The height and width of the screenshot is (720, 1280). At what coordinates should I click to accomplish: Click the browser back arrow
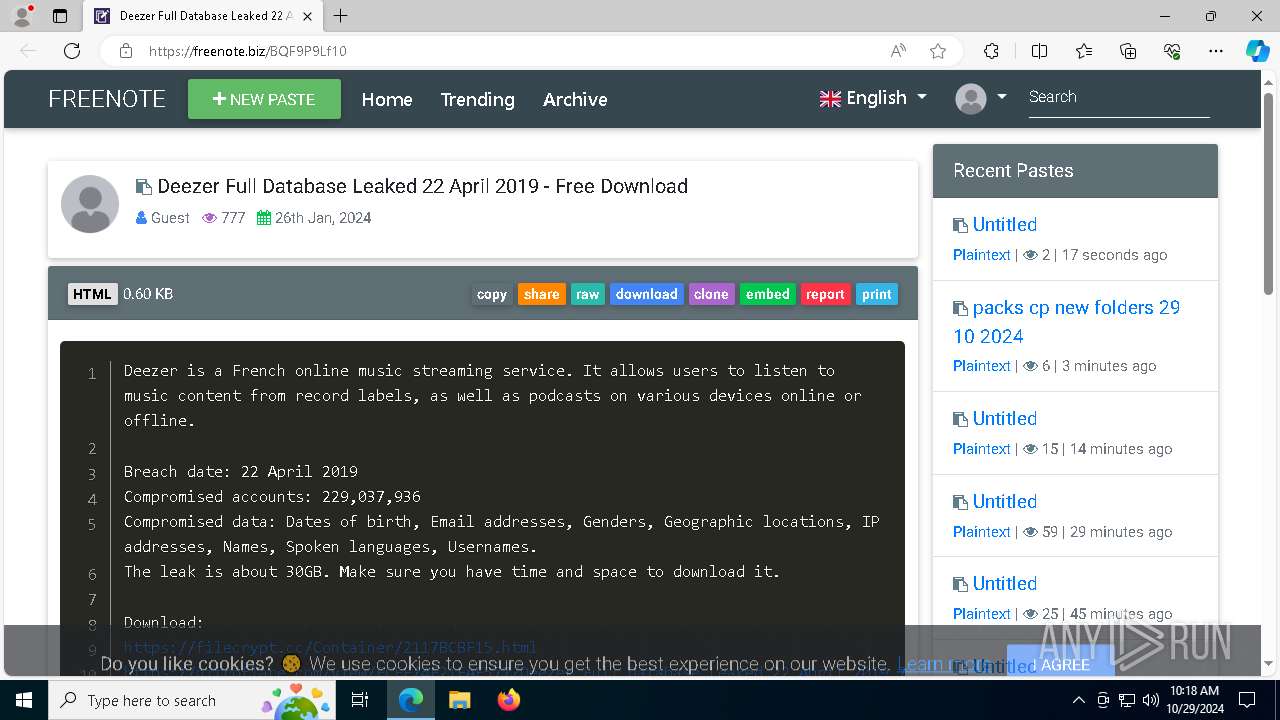(28, 51)
